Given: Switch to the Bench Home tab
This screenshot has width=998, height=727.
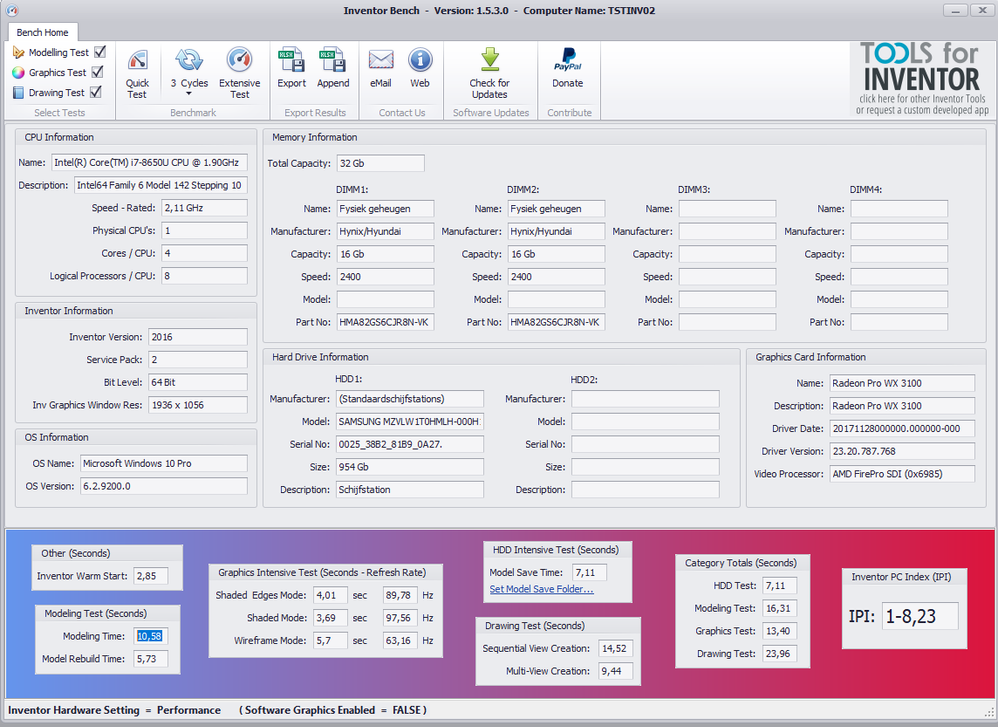Looking at the screenshot, I should 43,32.
